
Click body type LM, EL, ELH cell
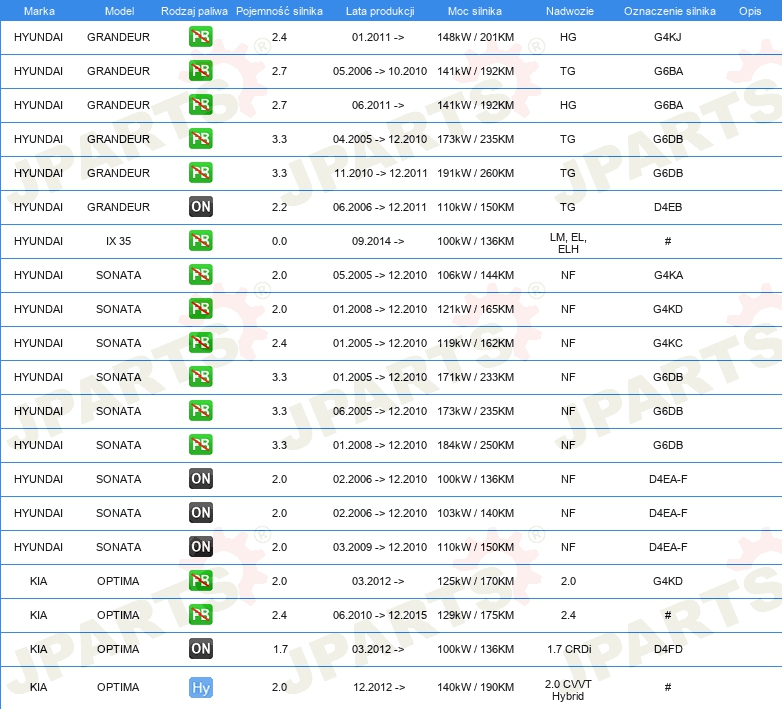point(568,243)
